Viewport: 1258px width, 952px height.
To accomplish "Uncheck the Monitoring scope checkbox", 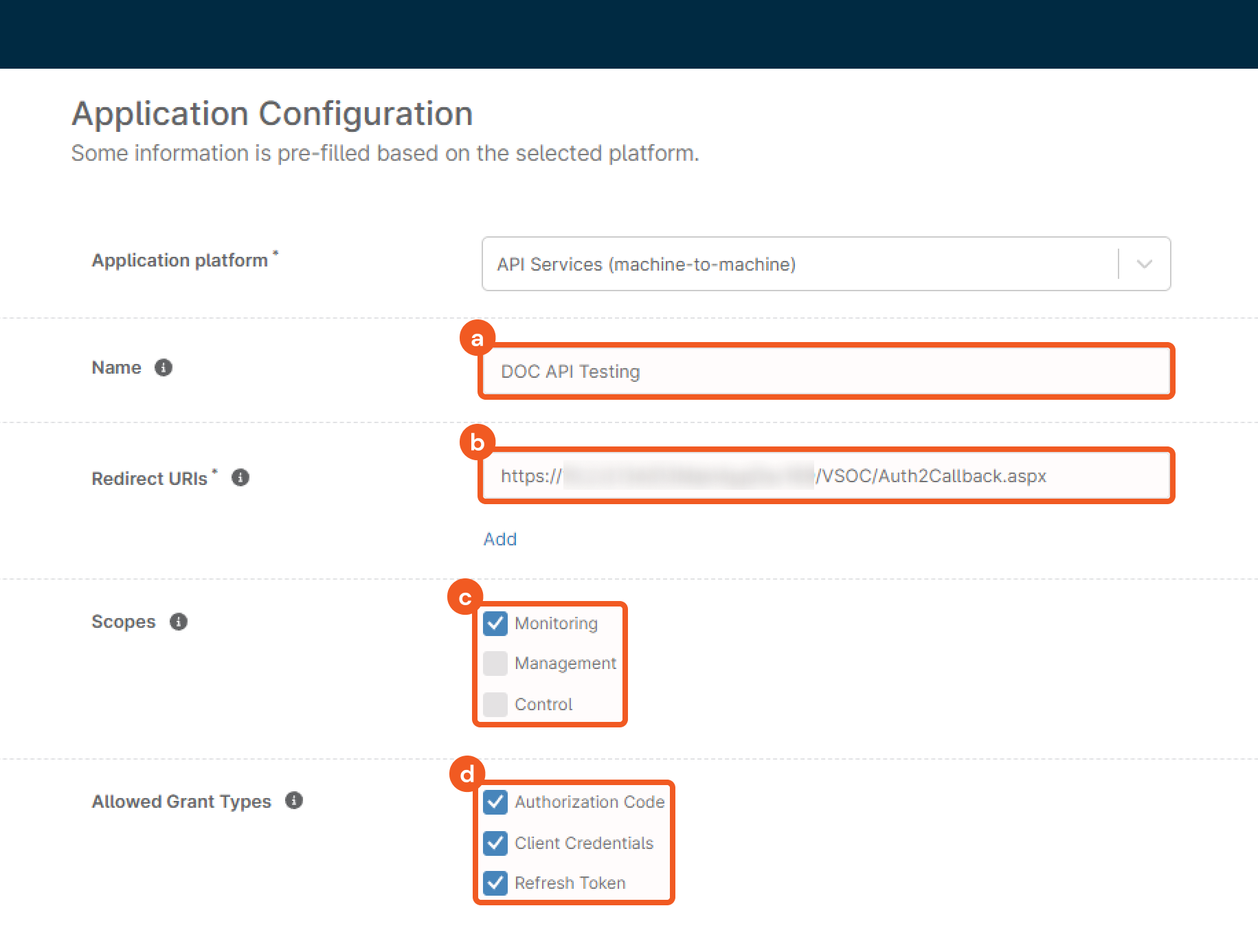I will [x=495, y=623].
